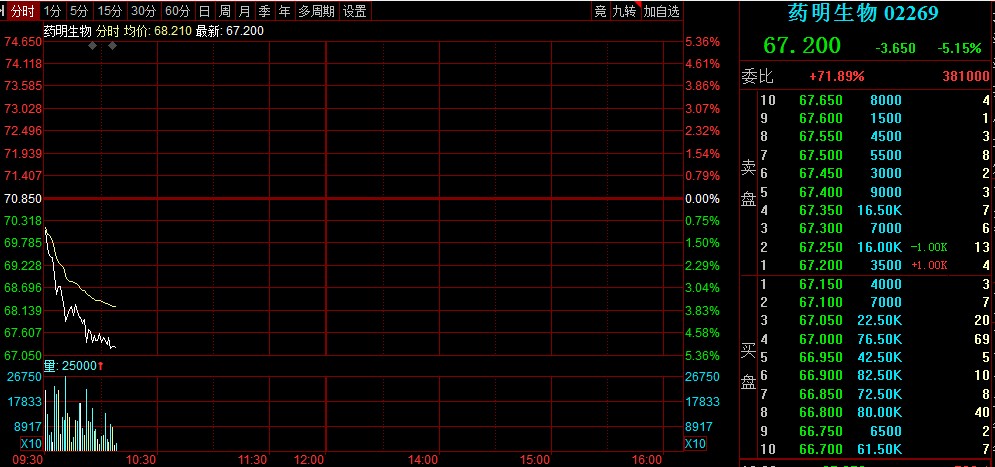Open the 月 monthly chart tab

(x=244, y=11)
